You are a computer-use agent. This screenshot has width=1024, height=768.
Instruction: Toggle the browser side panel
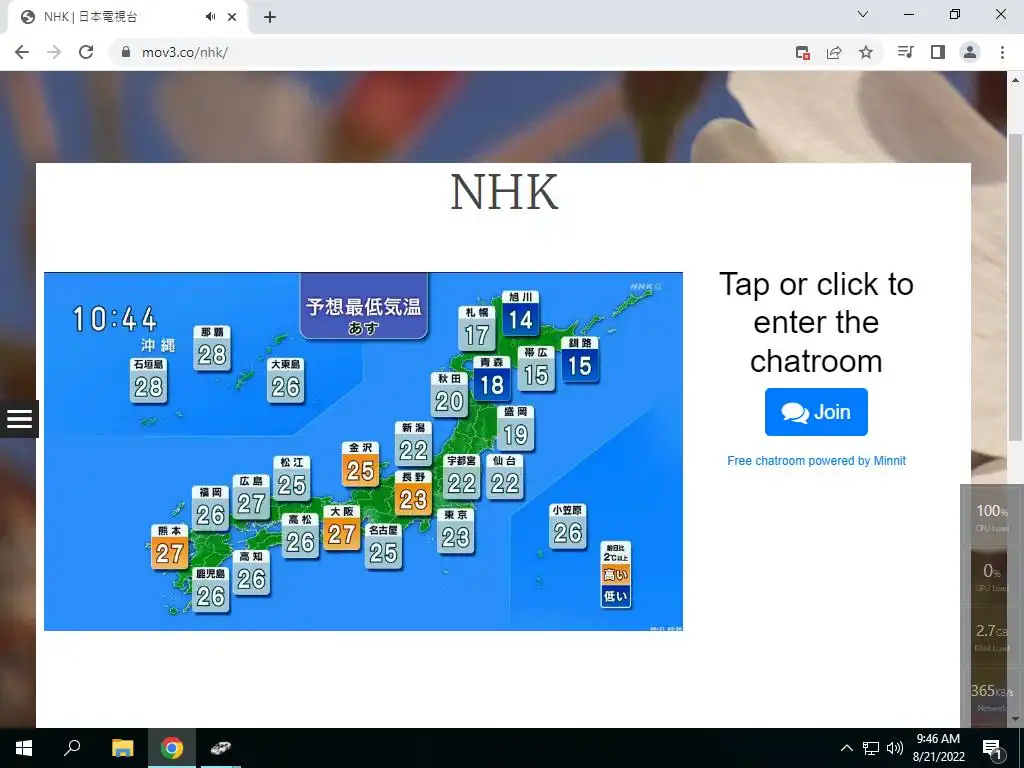(x=938, y=52)
